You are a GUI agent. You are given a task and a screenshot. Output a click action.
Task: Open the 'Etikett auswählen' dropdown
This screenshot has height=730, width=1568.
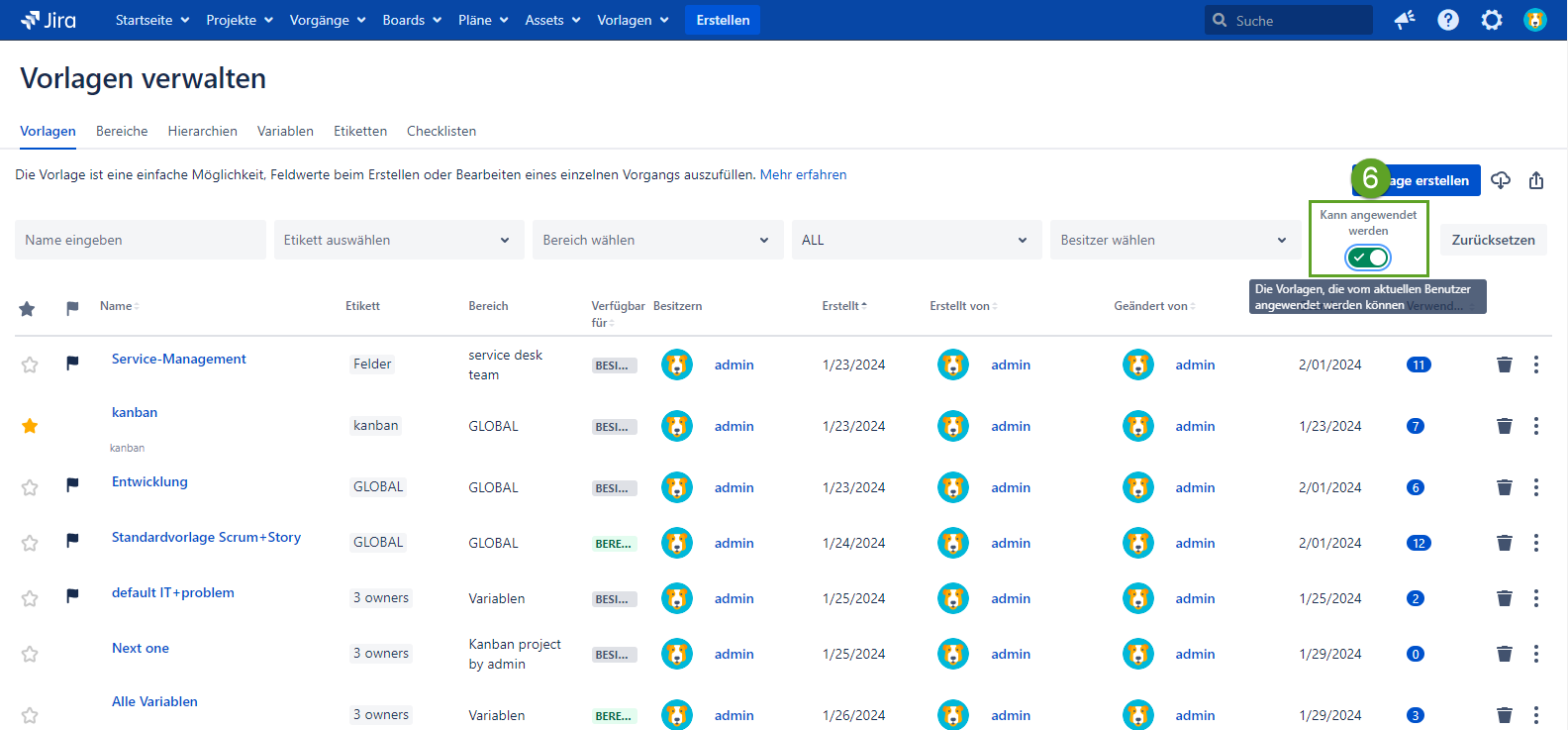(x=398, y=240)
